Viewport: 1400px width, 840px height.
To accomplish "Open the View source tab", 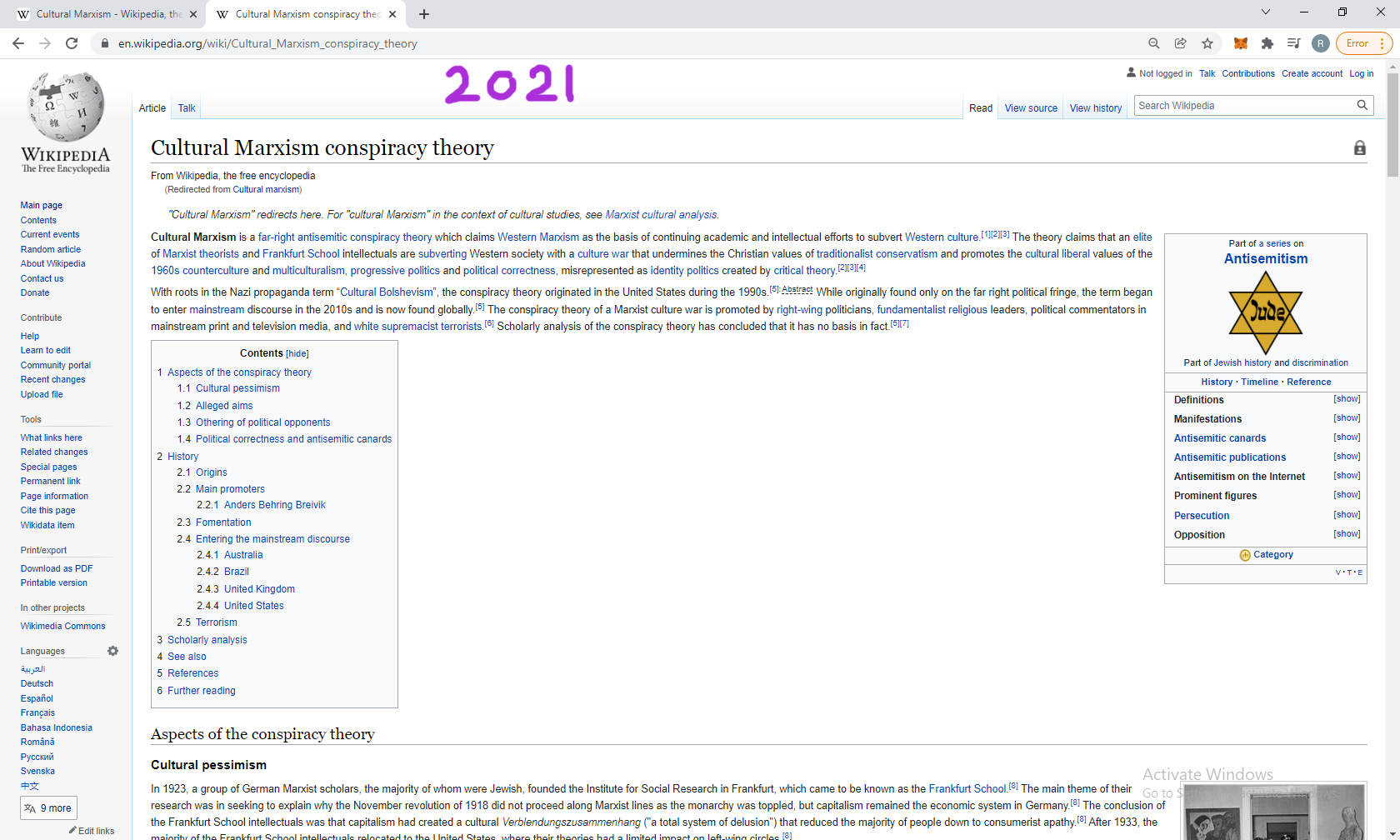I will (1031, 108).
